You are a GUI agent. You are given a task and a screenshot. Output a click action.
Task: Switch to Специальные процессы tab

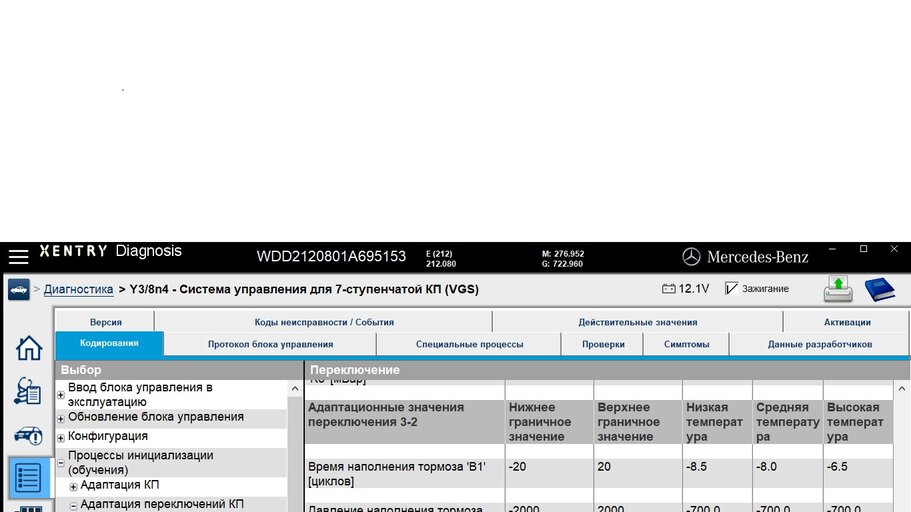pos(469,344)
